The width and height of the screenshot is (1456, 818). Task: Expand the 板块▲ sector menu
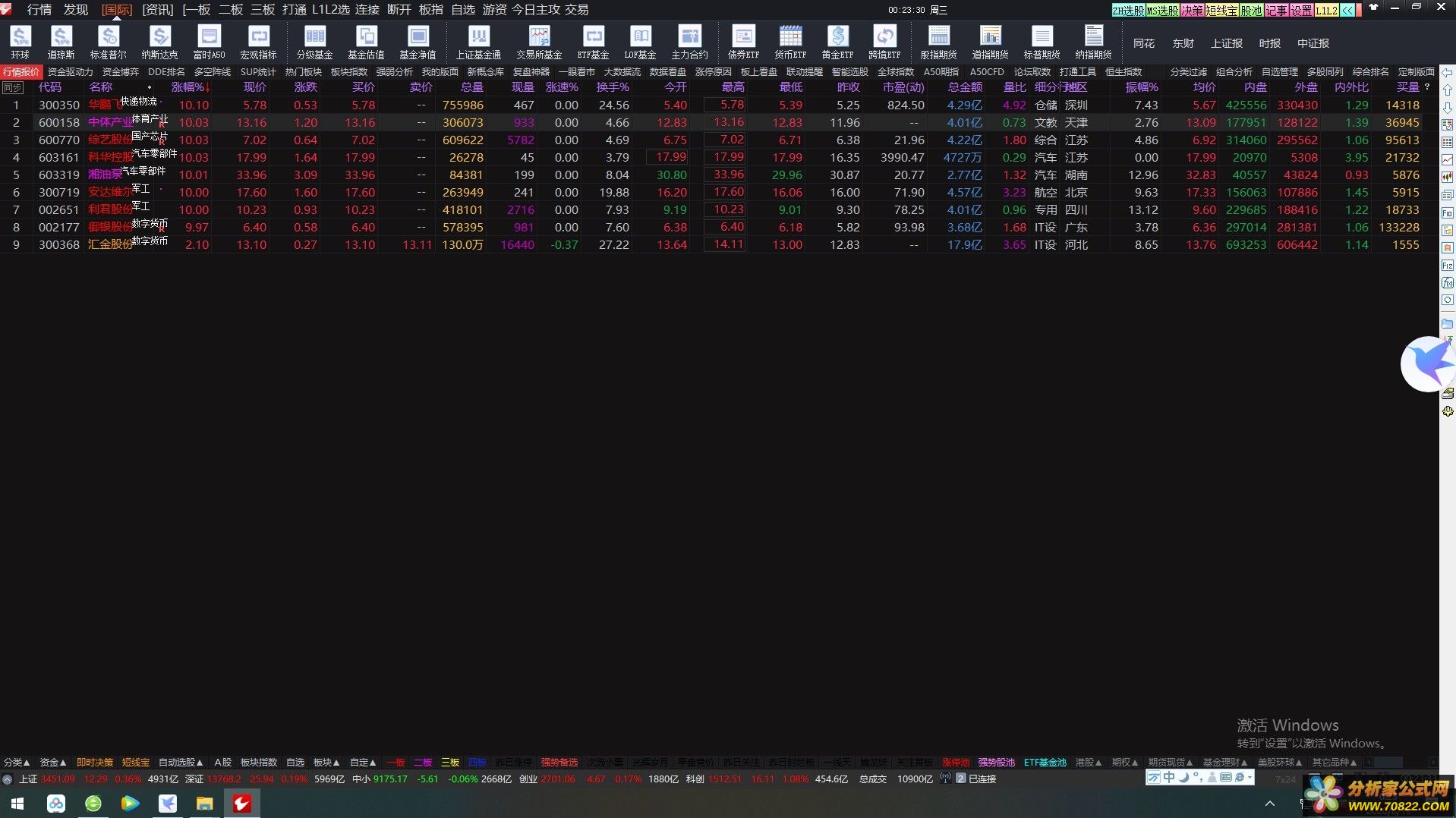(x=326, y=762)
